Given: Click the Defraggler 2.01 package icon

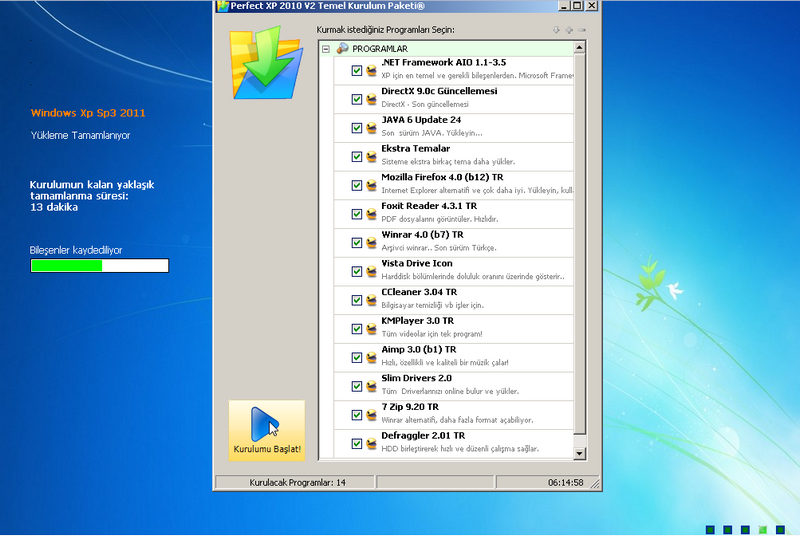Looking at the screenshot, I should coord(371,444).
